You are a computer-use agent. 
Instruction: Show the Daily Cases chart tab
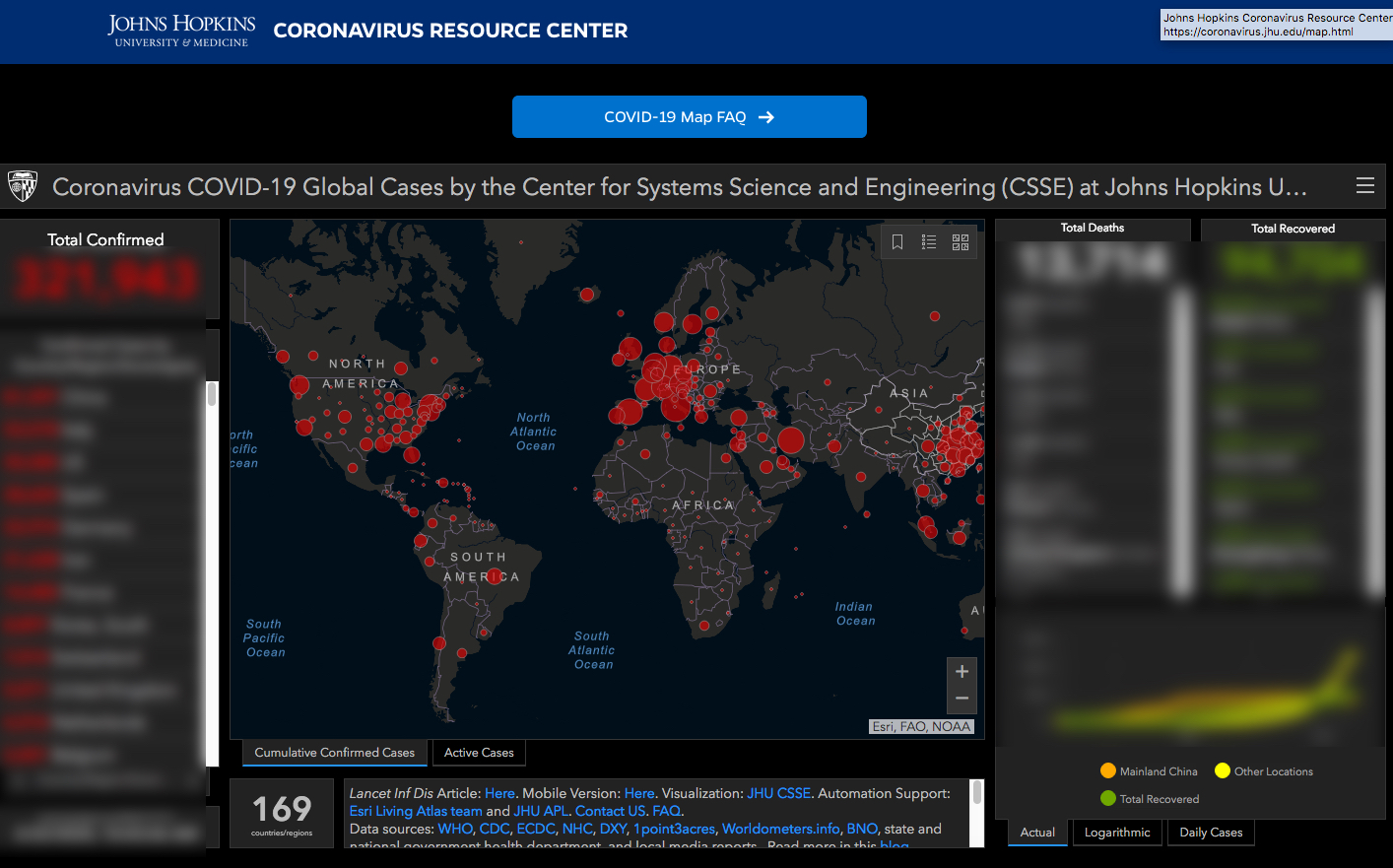1211,833
